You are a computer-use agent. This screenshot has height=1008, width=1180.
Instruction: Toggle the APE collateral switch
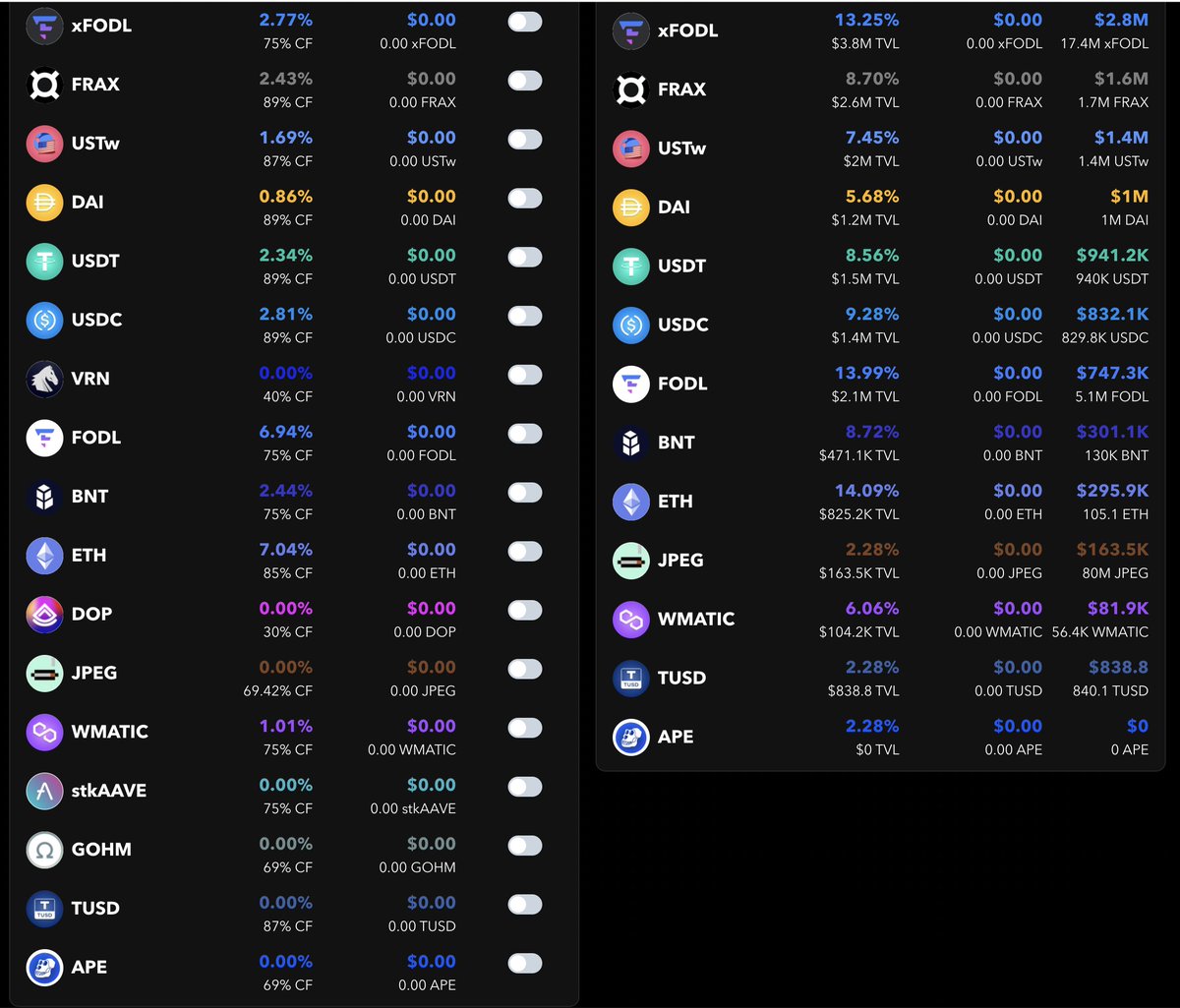pyautogui.click(x=525, y=964)
